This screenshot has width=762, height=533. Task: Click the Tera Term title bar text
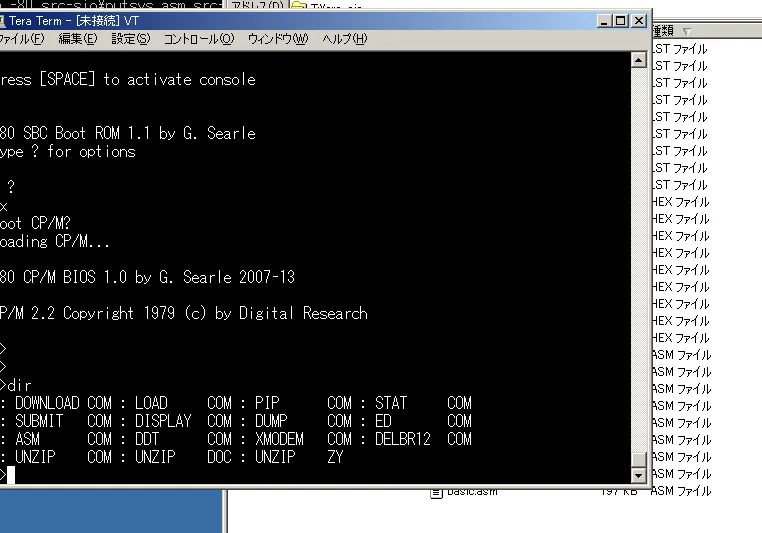coord(74,21)
